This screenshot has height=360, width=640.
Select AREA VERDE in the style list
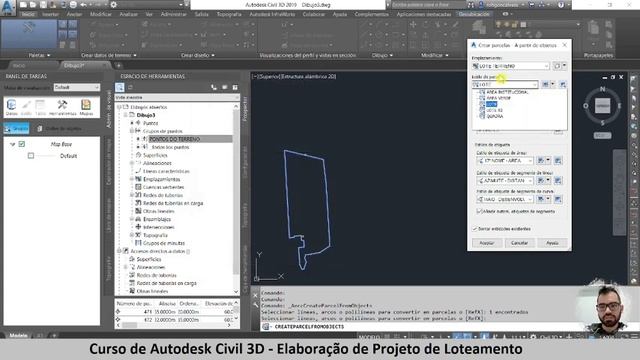point(498,98)
